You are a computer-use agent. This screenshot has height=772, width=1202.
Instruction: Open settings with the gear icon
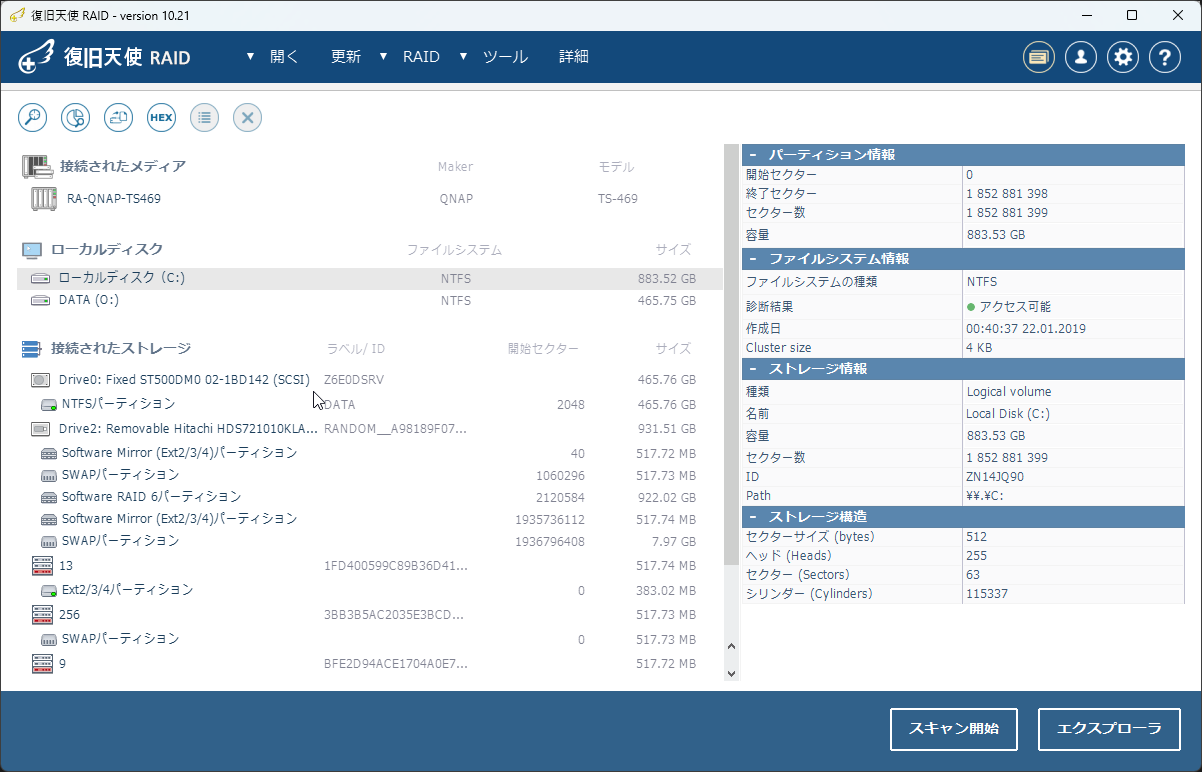pos(1123,57)
